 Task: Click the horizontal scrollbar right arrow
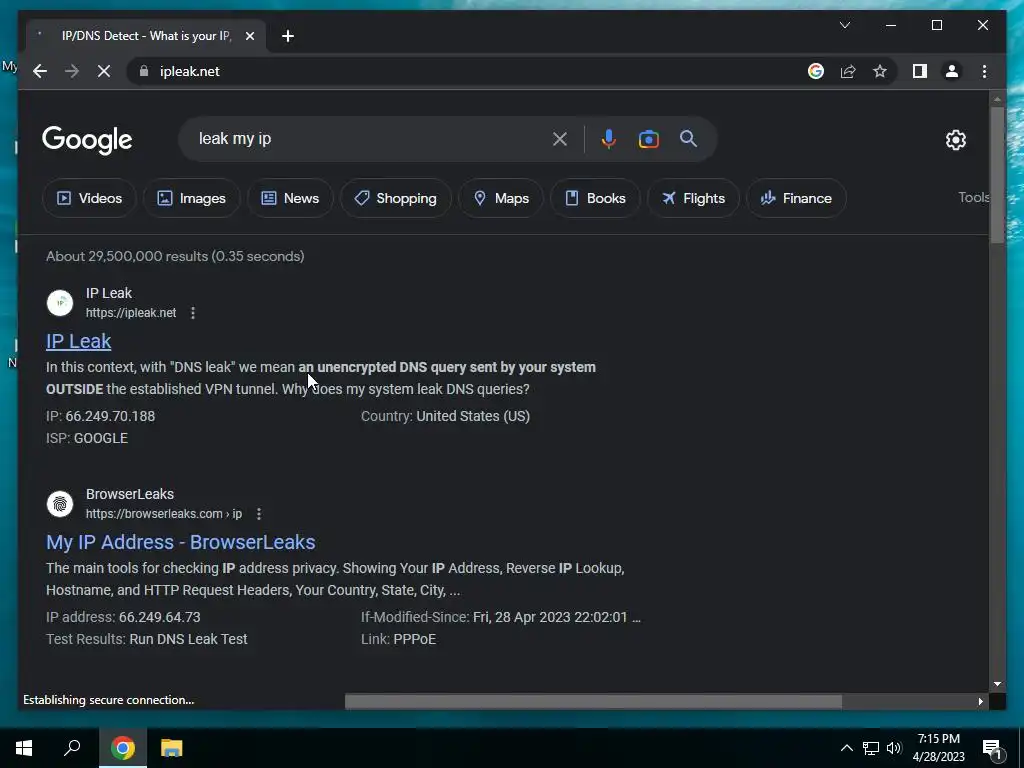(980, 701)
